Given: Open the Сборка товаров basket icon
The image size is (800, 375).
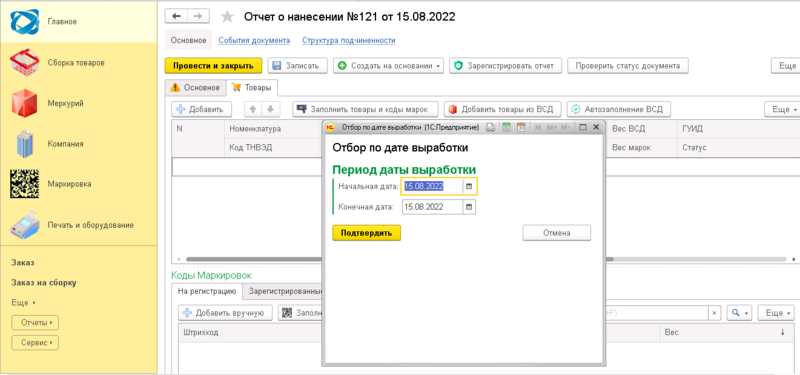Looking at the screenshot, I should 24,63.
